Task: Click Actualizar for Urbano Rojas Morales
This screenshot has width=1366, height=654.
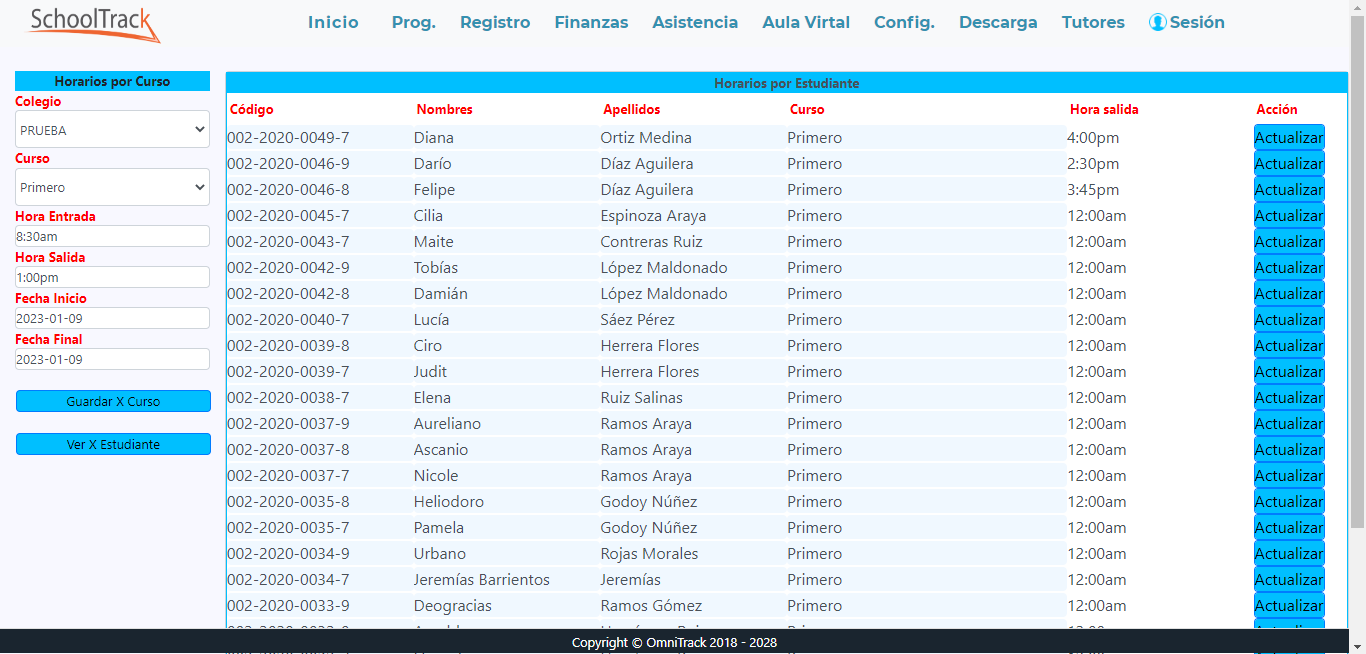Action: tap(1289, 554)
